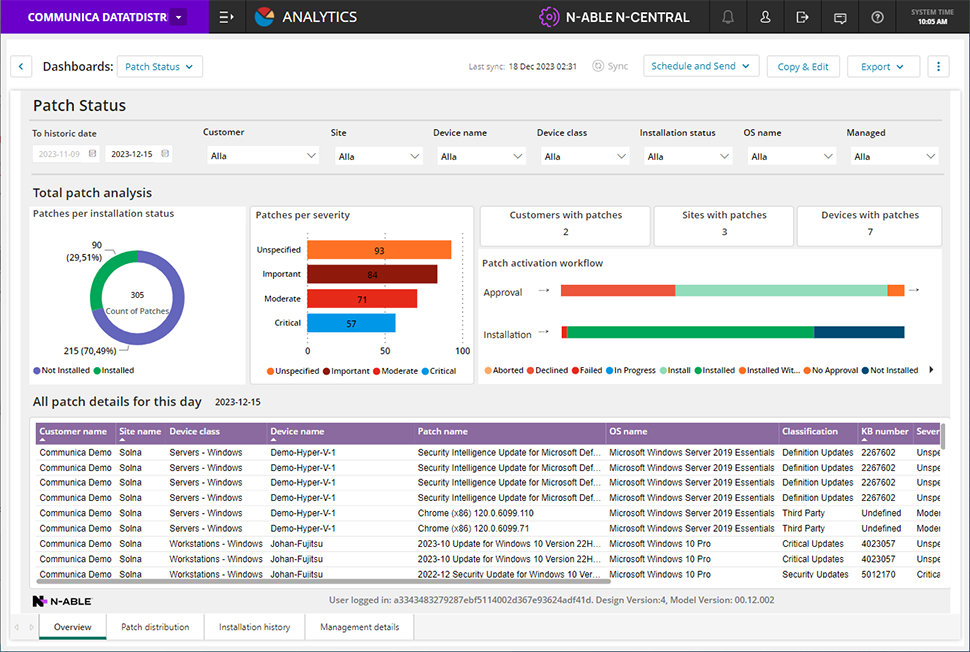Switch to the Installation history tab
The height and width of the screenshot is (652, 970).
pos(254,627)
